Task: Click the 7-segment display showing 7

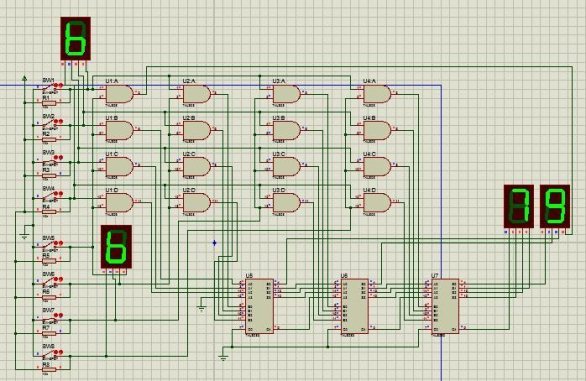Action: (519, 206)
